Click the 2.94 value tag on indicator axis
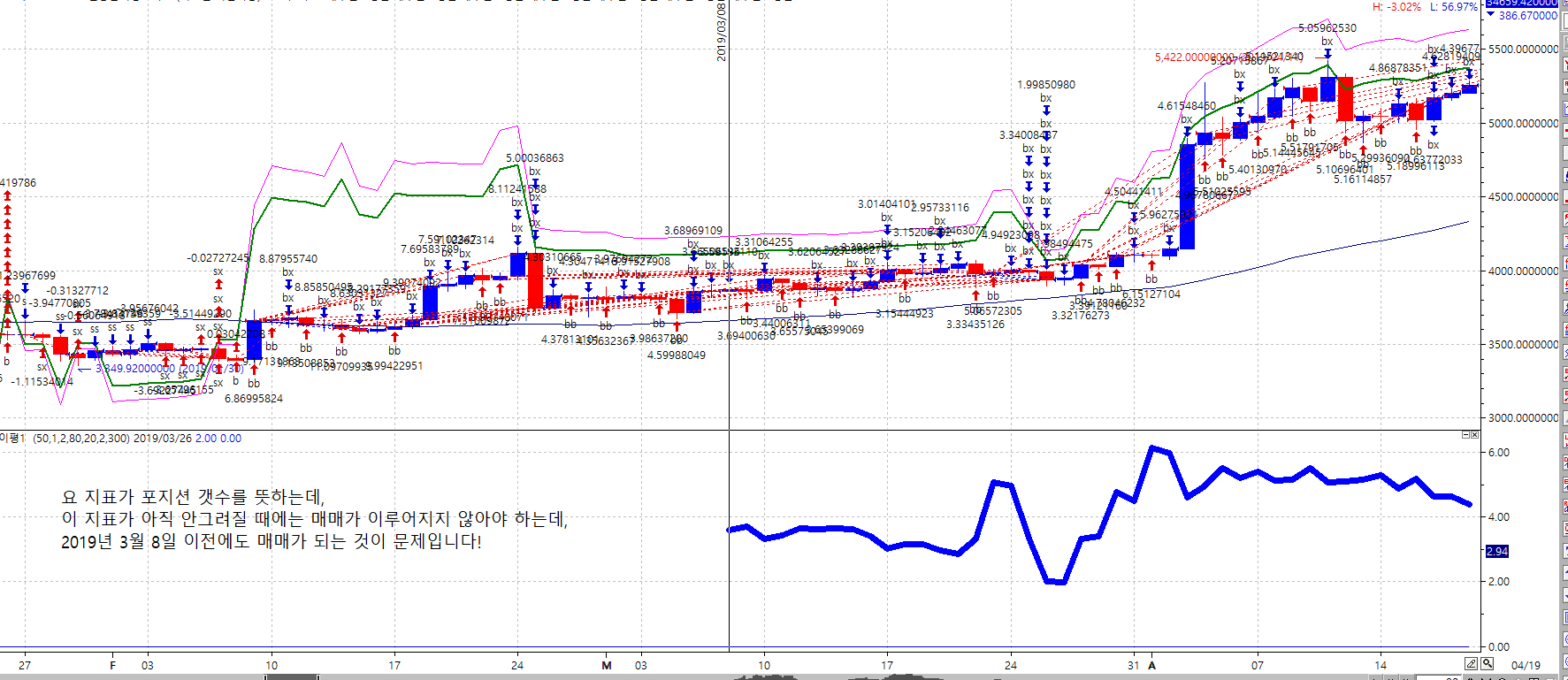Image resolution: width=1568 pixels, height=680 pixels. (x=1497, y=551)
